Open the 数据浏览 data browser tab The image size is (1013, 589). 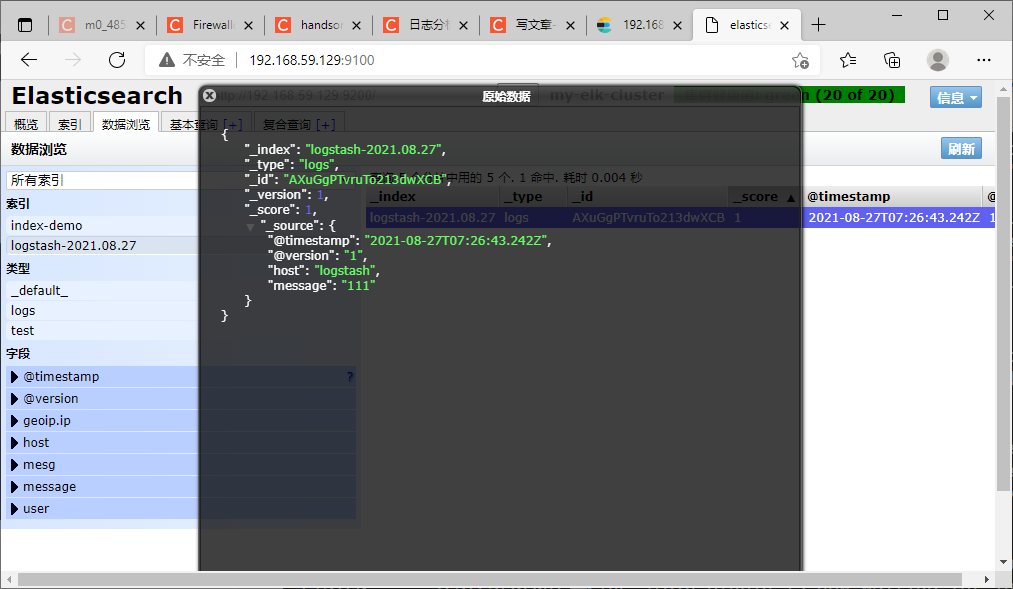[x=126, y=124]
